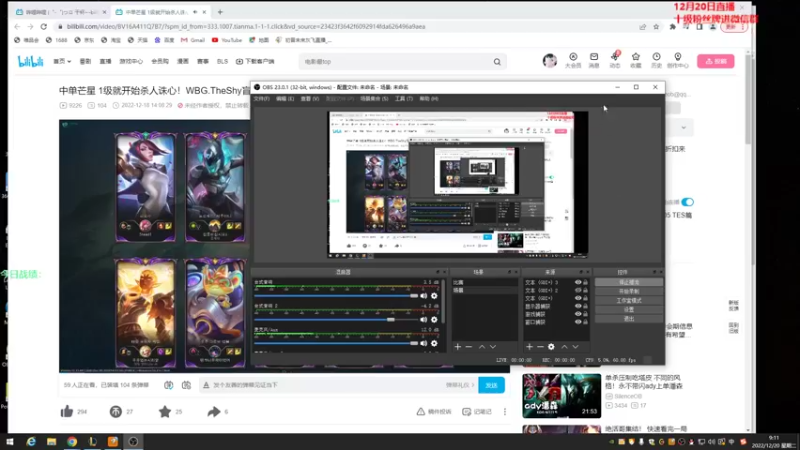Move selected source down with arrow
800x450 pixels.
pos(576,347)
